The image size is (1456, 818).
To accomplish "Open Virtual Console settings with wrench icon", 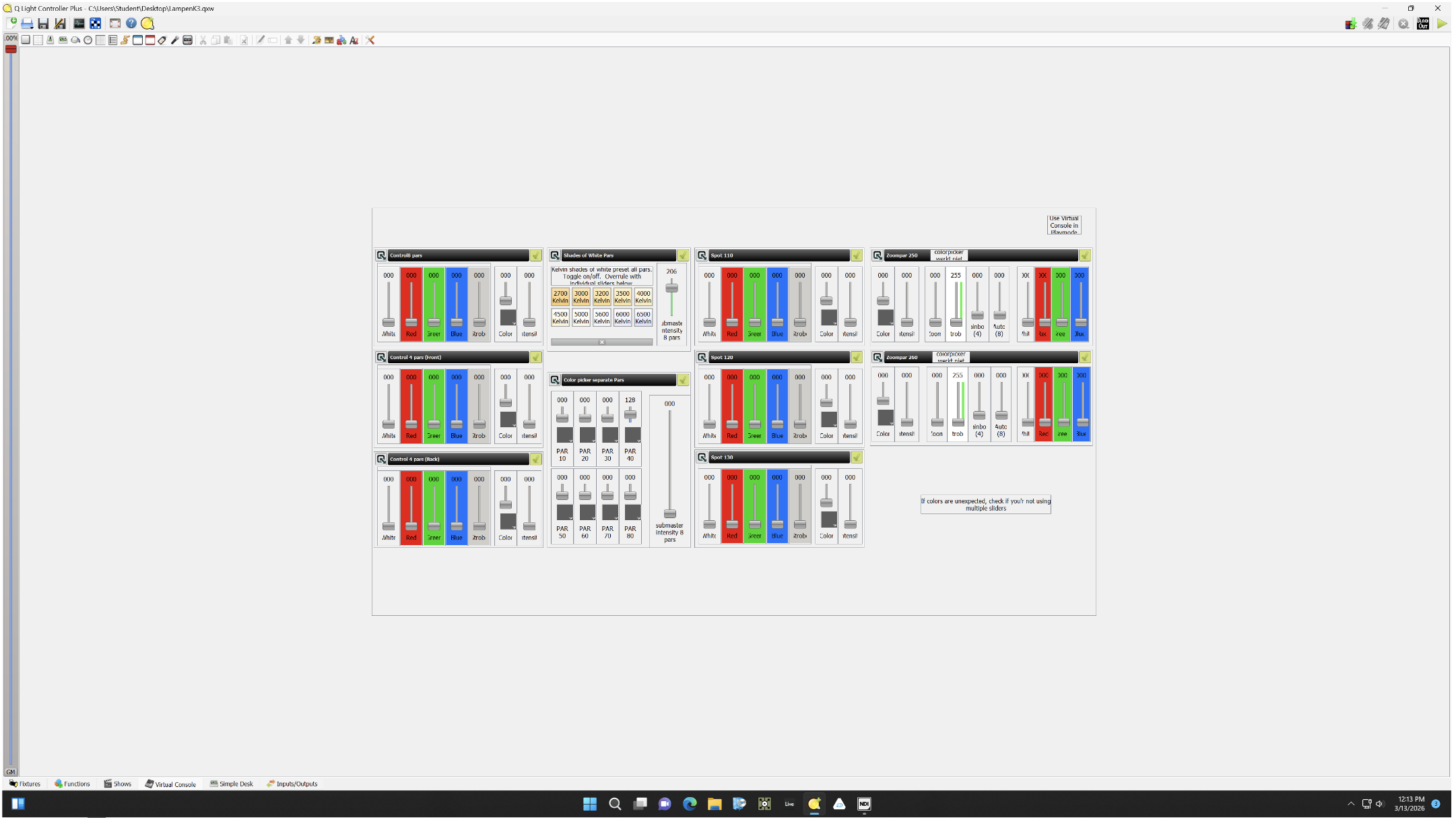I will [370, 40].
